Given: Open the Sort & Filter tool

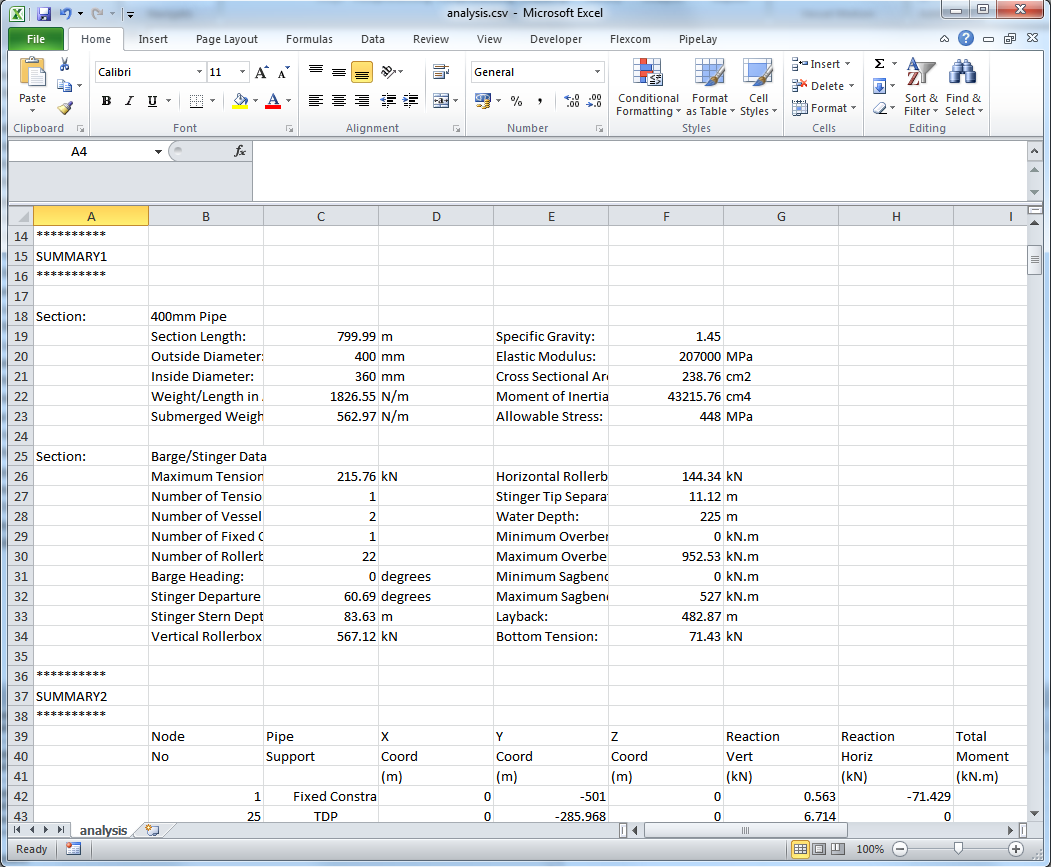Looking at the screenshot, I should 921,87.
